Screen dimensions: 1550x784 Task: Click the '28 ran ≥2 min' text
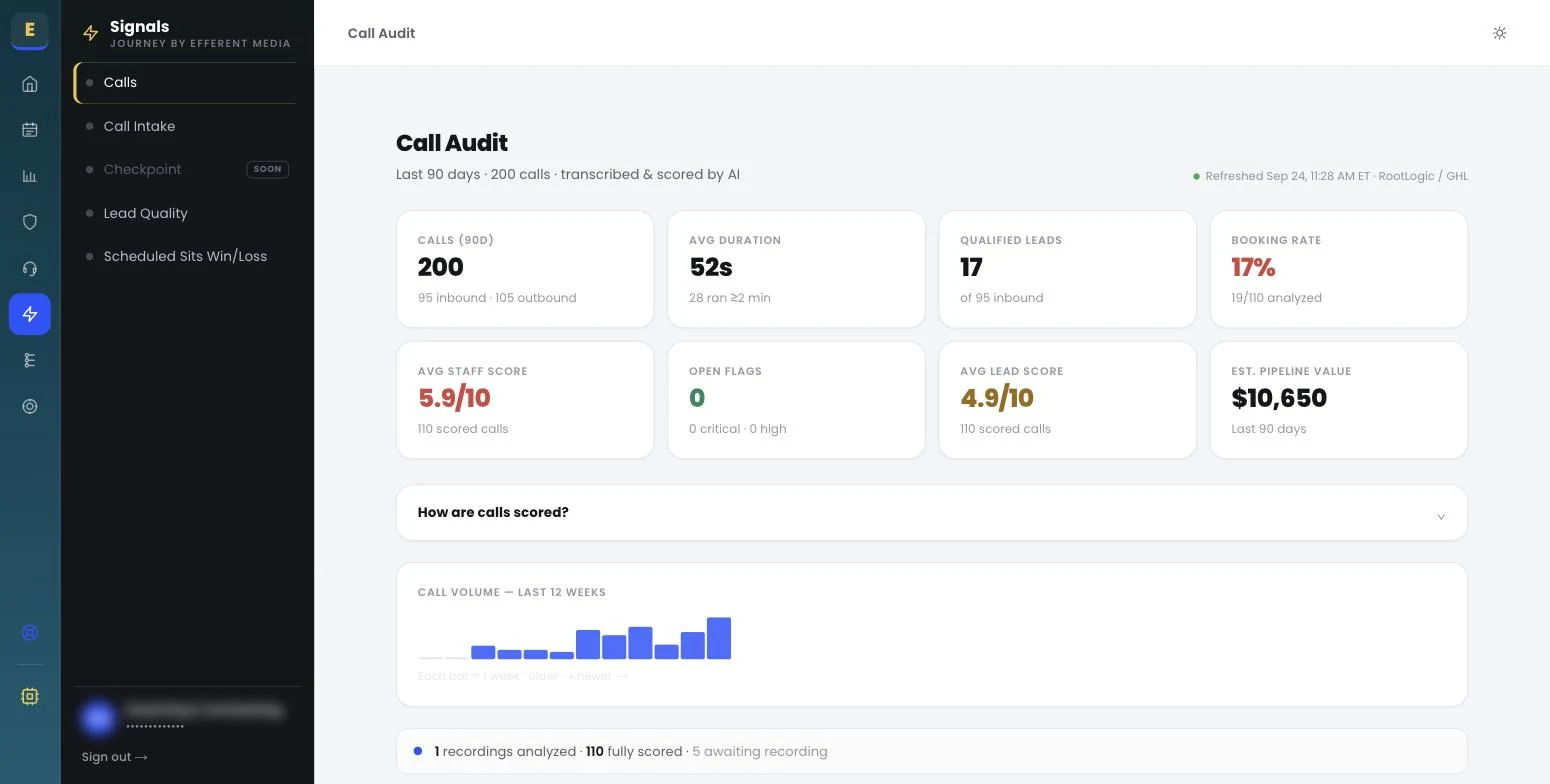point(730,298)
